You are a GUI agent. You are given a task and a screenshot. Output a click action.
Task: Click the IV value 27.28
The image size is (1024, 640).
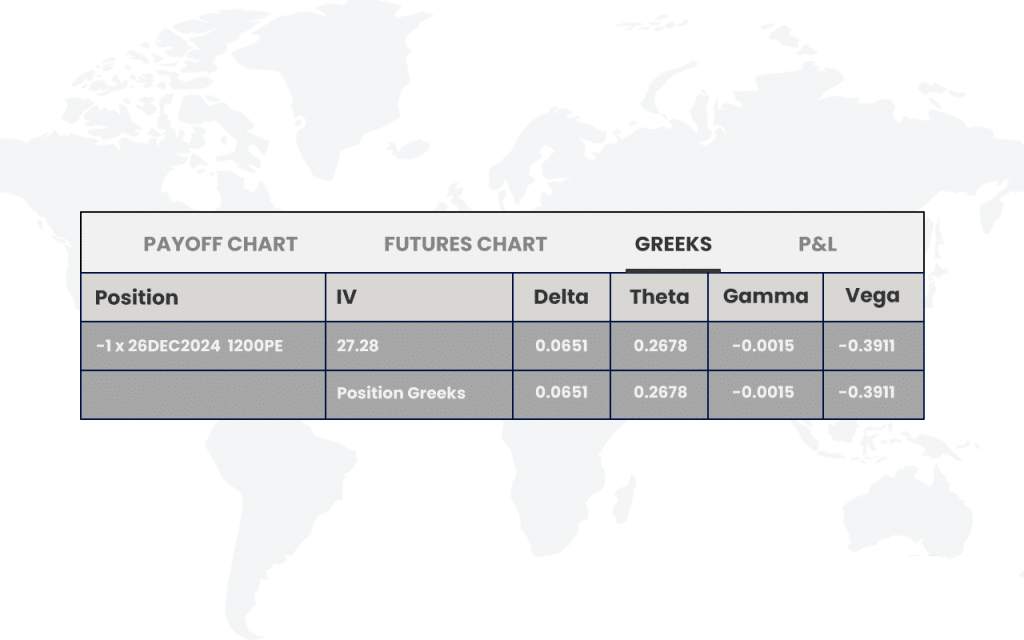[x=352, y=346]
